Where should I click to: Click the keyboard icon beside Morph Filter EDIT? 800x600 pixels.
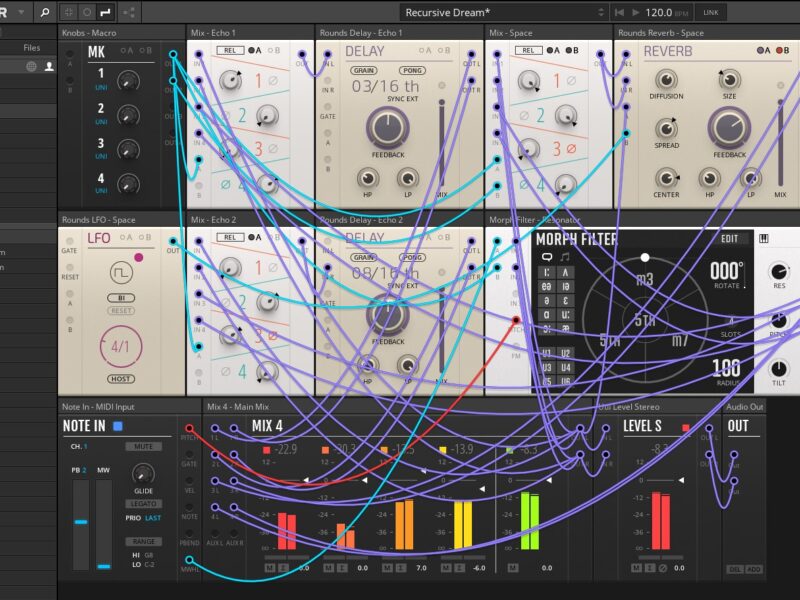click(764, 239)
